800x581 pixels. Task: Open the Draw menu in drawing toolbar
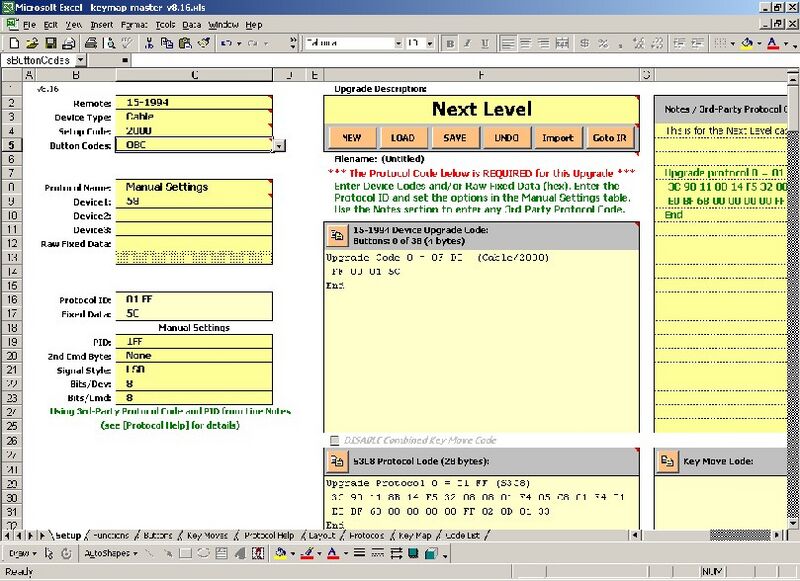coord(22,553)
